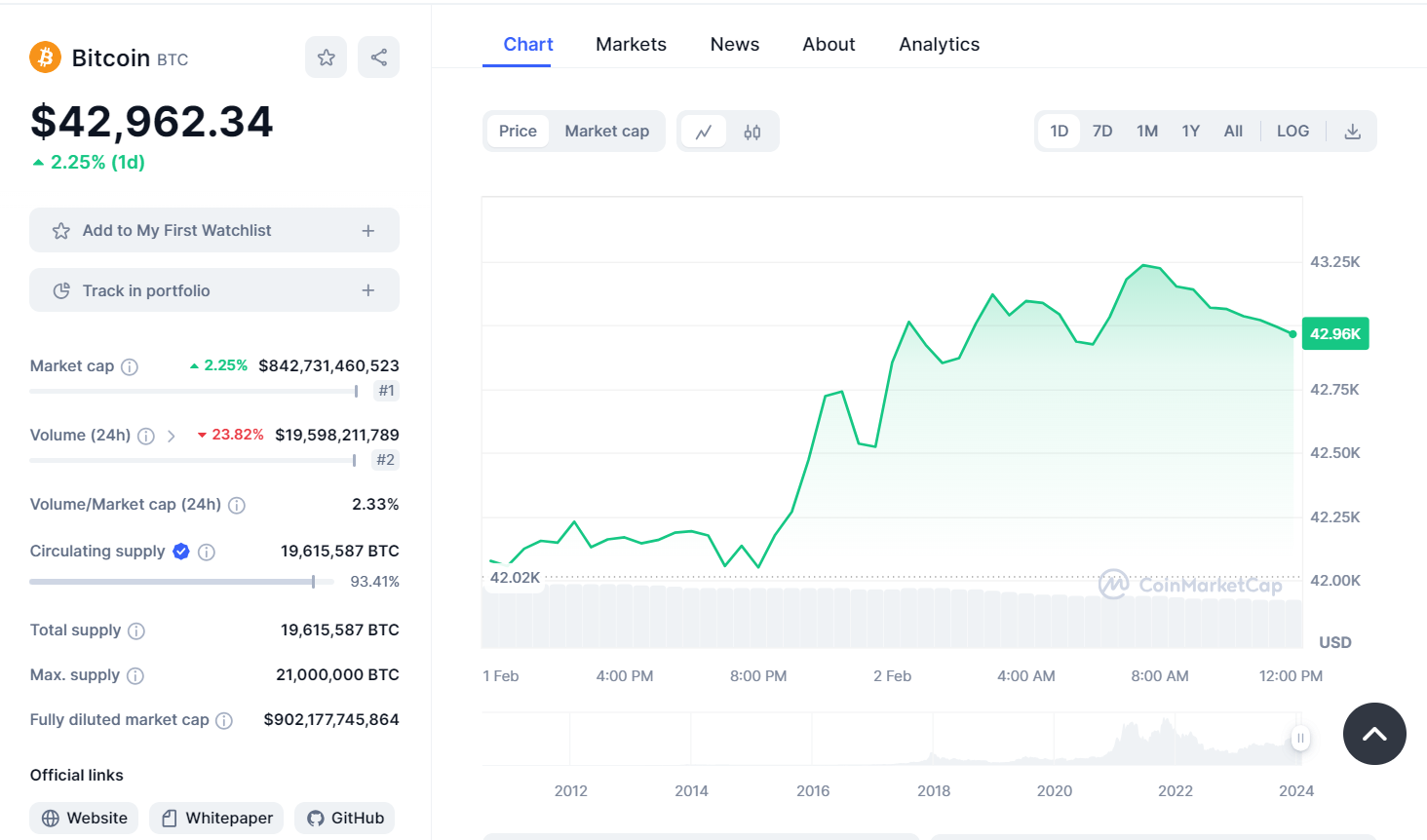The width and height of the screenshot is (1427, 840).
Task: Open the Bitcoin Whitepaper link
Action: tap(216, 819)
